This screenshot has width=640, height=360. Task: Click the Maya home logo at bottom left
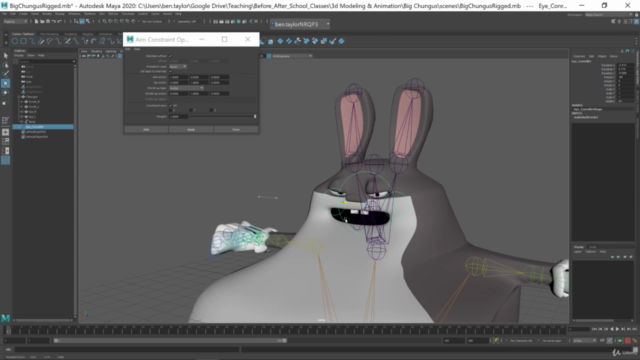click(5, 318)
